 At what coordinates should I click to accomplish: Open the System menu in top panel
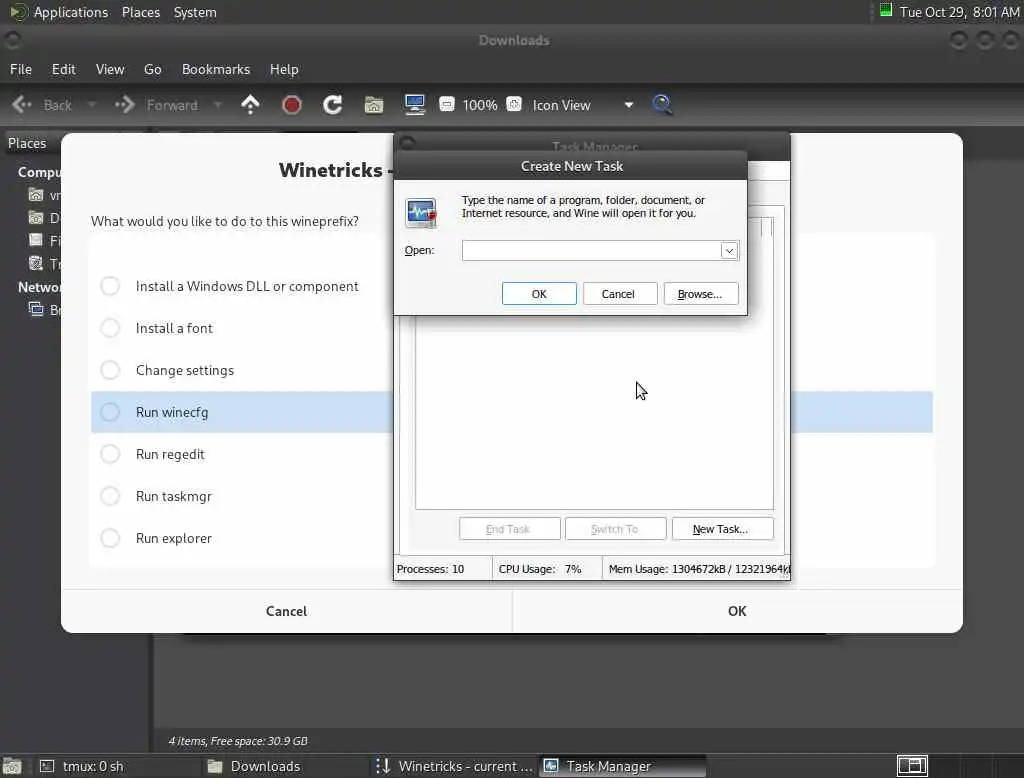(195, 12)
